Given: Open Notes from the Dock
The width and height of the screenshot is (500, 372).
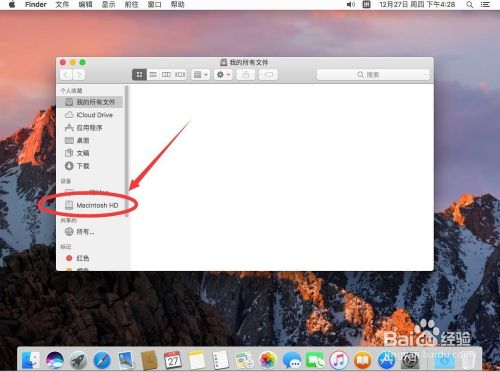Looking at the screenshot, I should pyautogui.click(x=196, y=360).
